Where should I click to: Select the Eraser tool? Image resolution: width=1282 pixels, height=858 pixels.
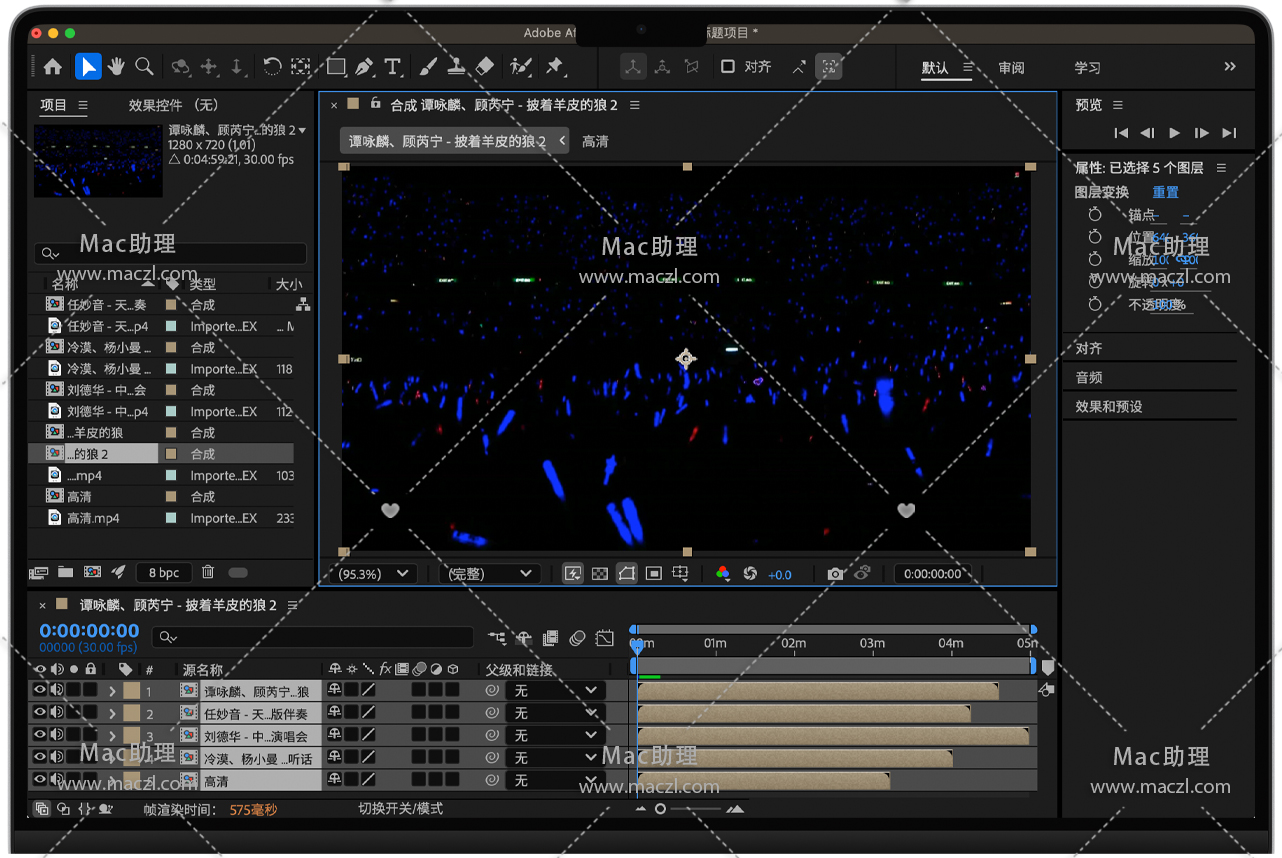pyautogui.click(x=485, y=67)
